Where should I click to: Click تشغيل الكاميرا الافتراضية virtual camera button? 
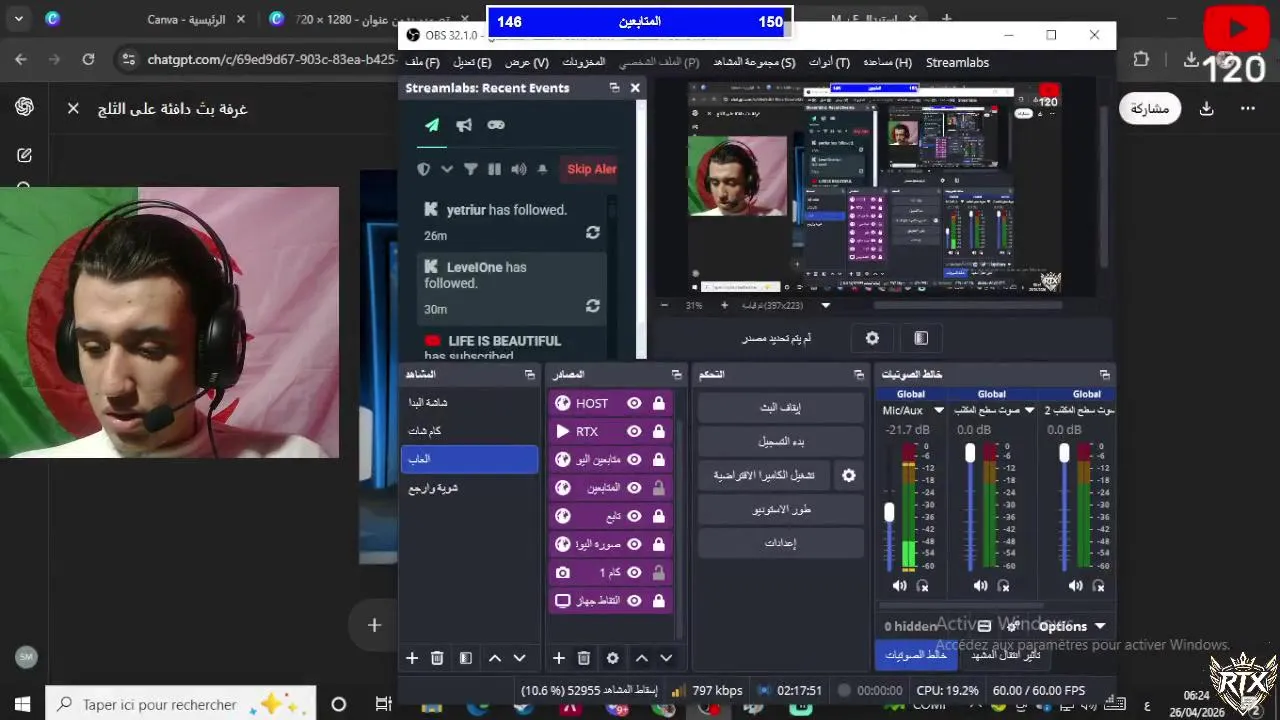764,475
